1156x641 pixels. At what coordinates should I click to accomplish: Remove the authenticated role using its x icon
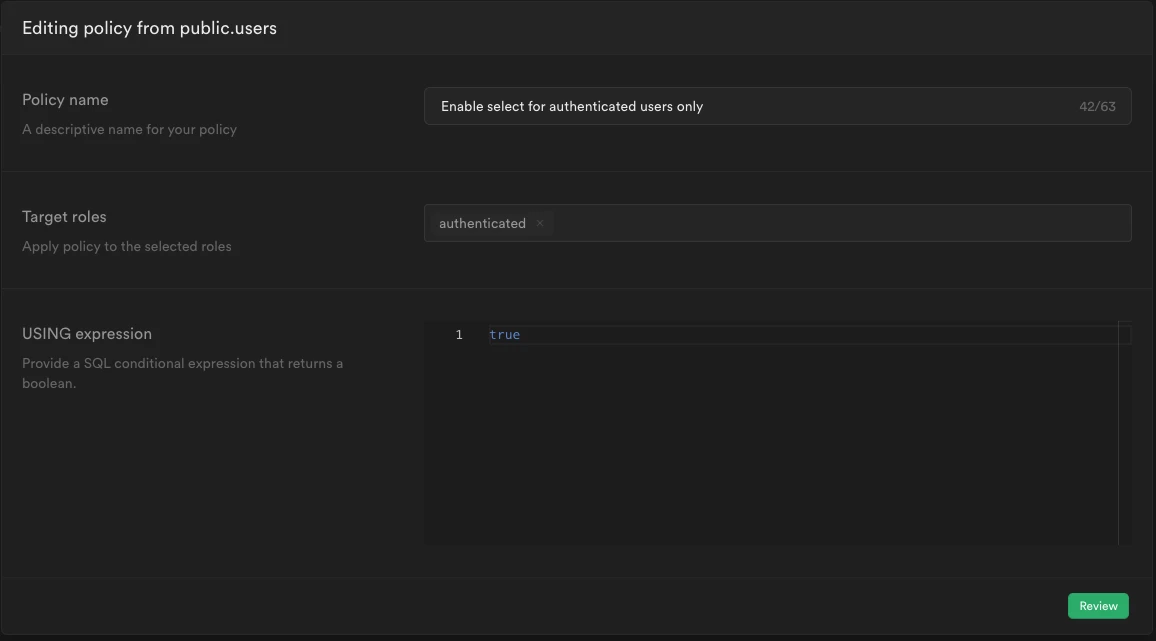pyautogui.click(x=539, y=223)
